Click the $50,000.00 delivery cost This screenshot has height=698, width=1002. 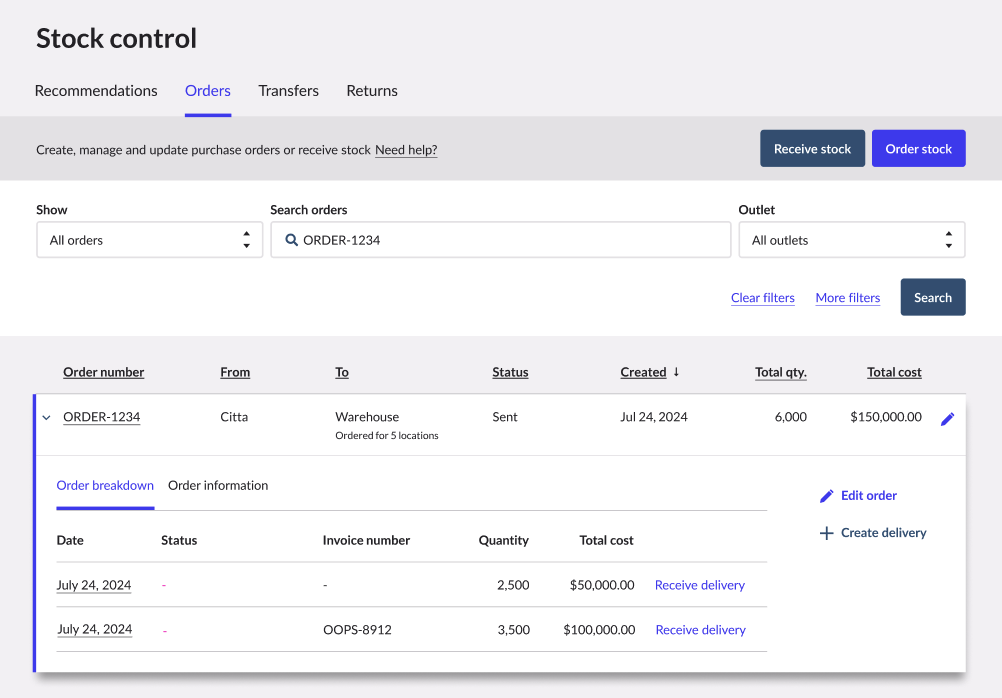click(x=602, y=585)
